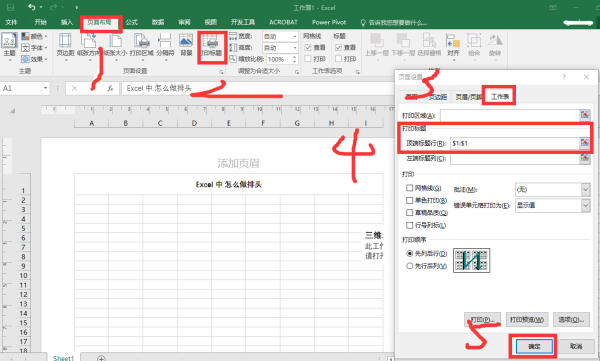This screenshot has width=600, height=361.
Task: Select the 先行后列 radio button
Action: tap(409, 266)
